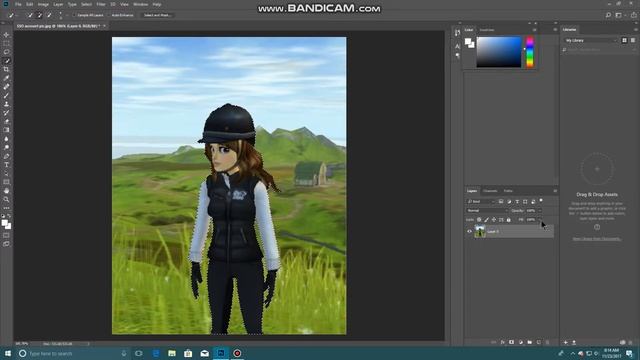Select the Gradient tool
Viewport: 640px width, 360px height.
6,130
